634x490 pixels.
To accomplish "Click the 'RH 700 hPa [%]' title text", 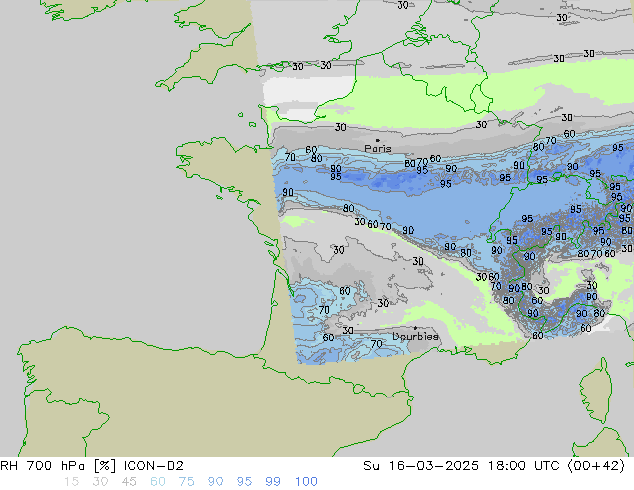I will coord(58,466).
